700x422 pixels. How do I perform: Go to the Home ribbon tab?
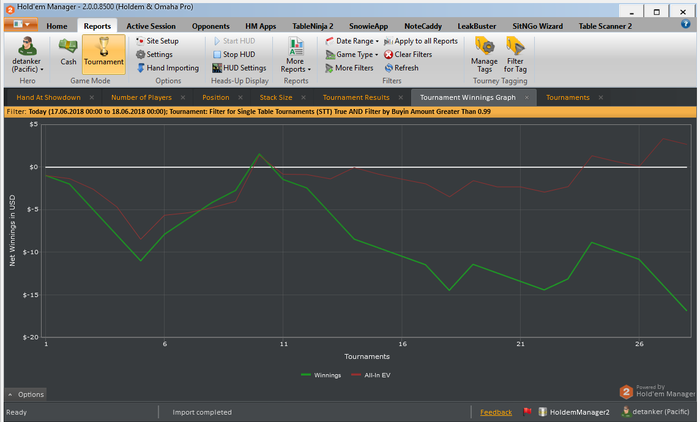[x=57, y=26]
